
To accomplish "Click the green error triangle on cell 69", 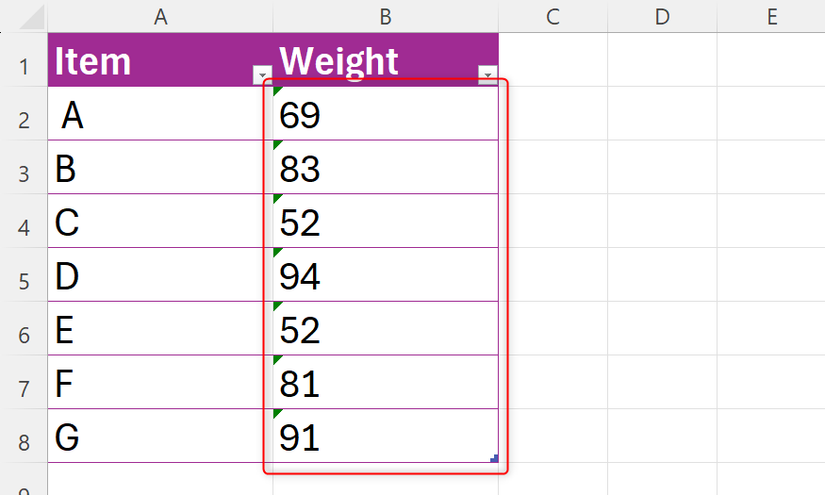I will click(x=277, y=92).
